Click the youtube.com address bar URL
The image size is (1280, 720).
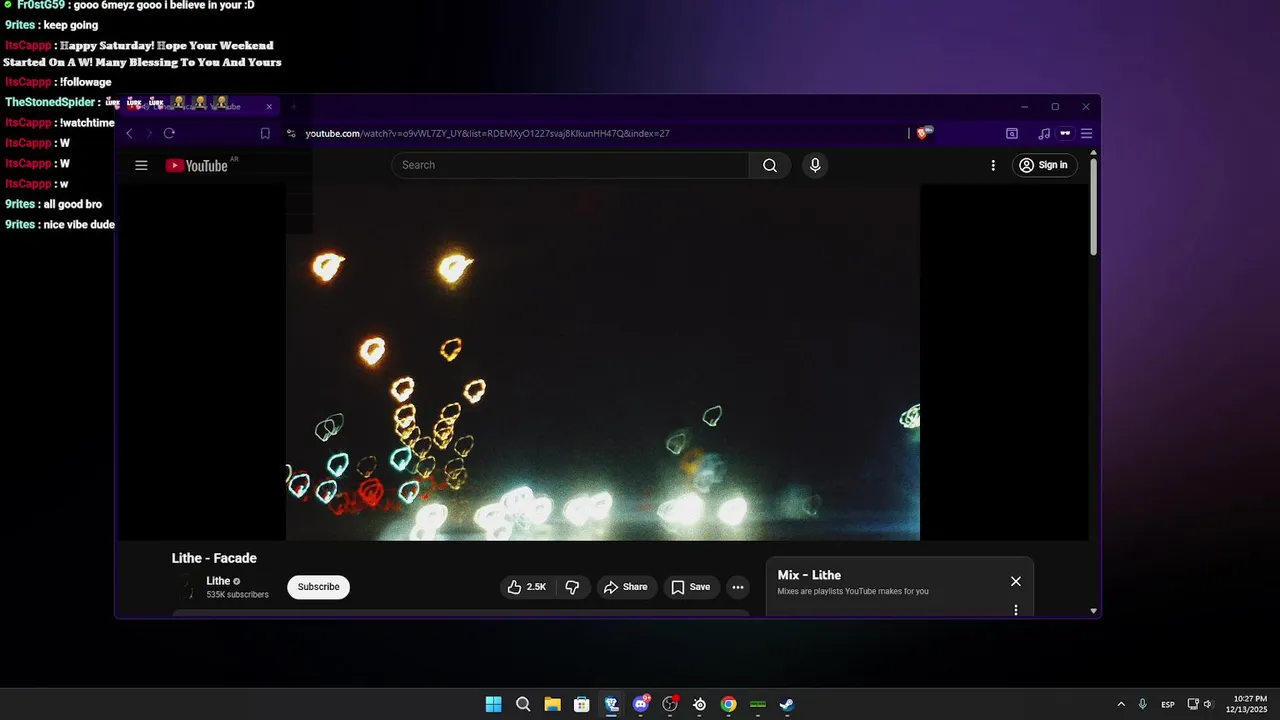point(487,133)
